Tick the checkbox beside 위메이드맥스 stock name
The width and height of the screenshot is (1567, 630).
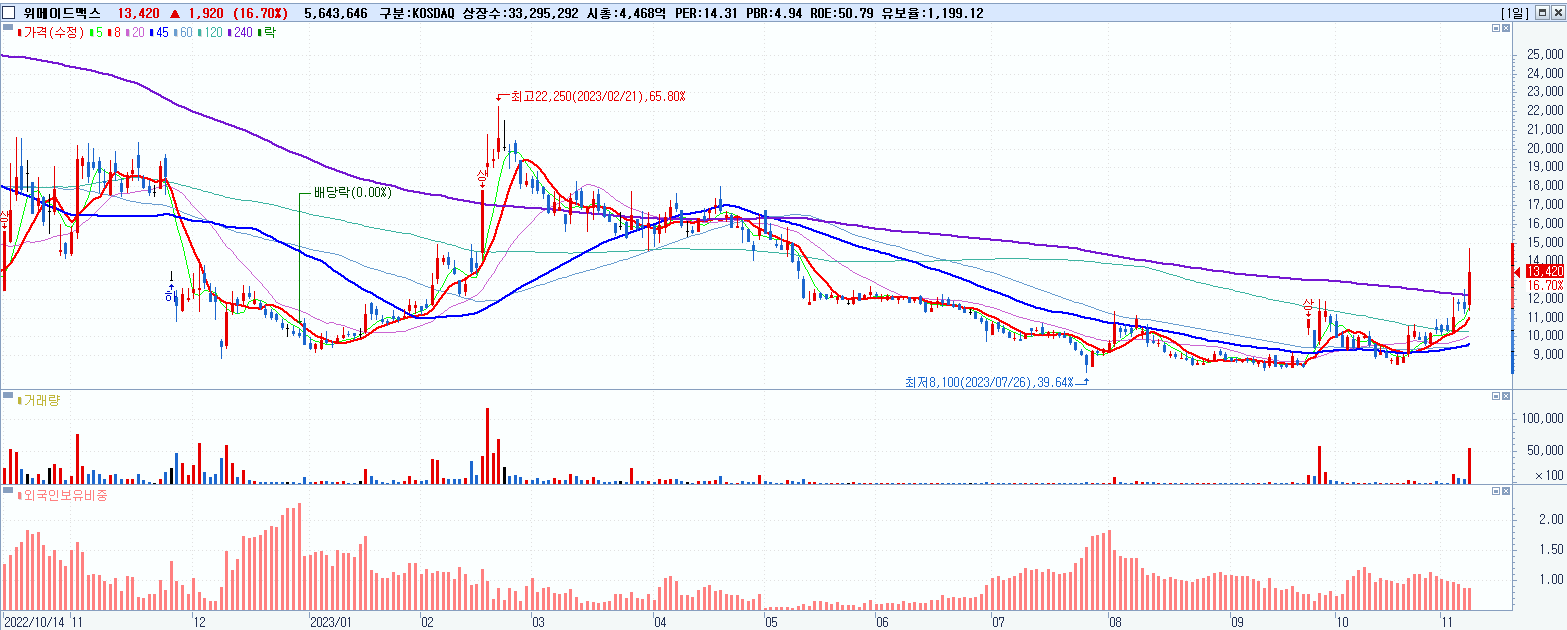pos(9,13)
